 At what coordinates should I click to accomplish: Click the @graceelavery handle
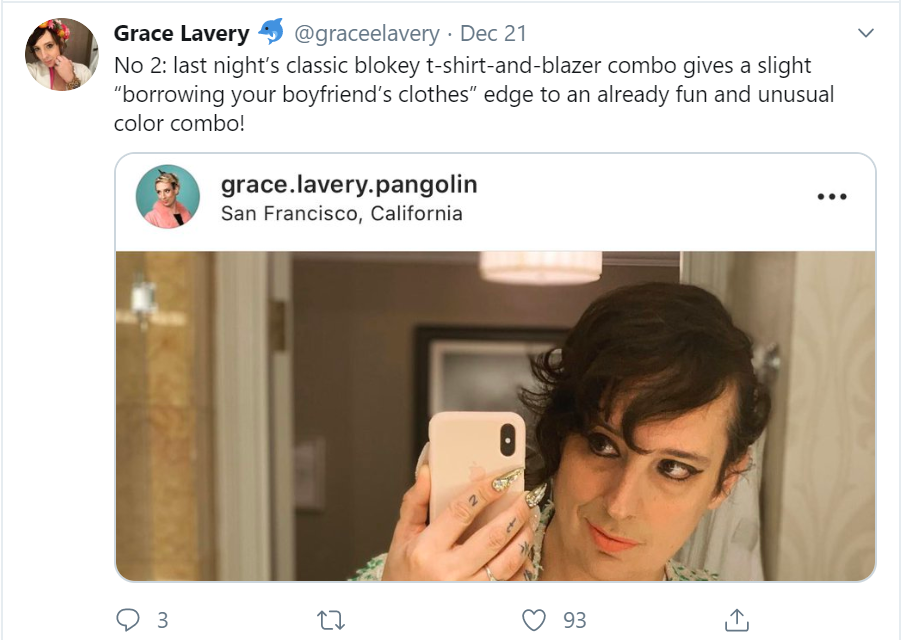pos(366,33)
